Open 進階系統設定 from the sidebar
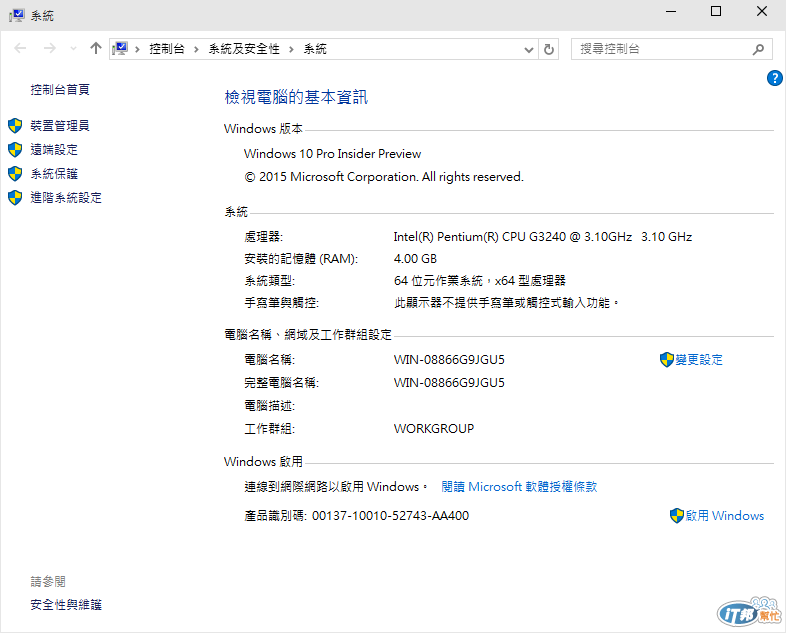The width and height of the screenshot is (786, 633). pos(66,197)
